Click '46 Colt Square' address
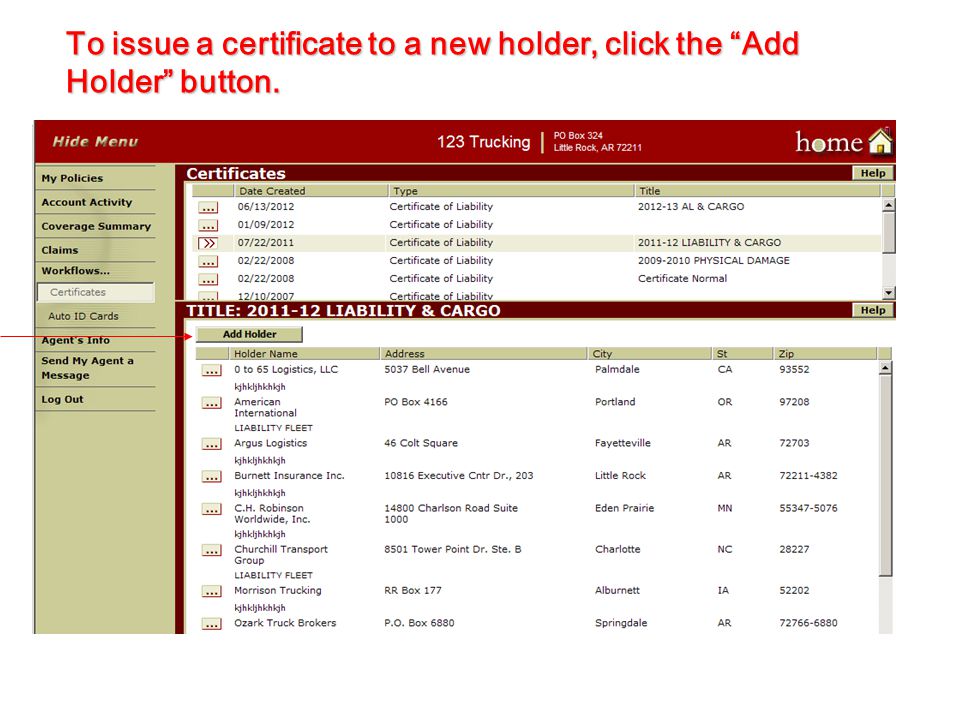Image resolution: width=960 pixels, height=720 pixels. [x=421, y=443]
